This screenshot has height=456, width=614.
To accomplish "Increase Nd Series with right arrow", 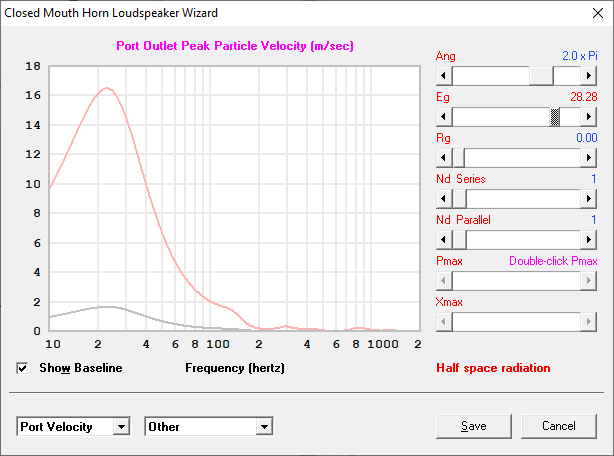I will coord(589,199).
